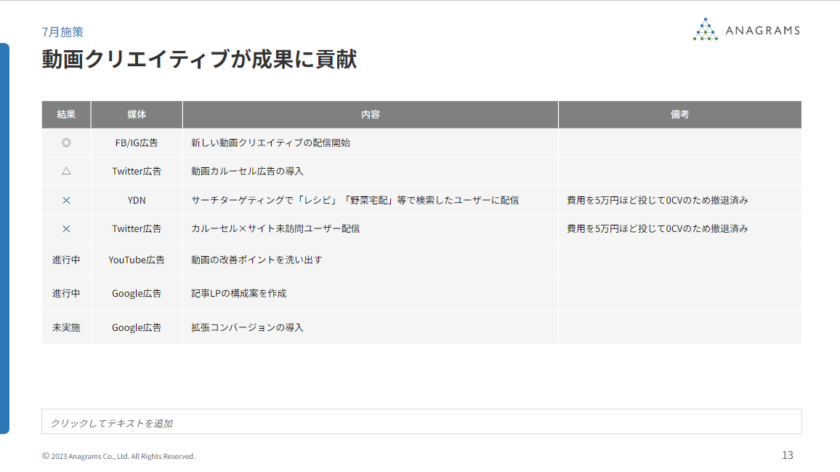Click the × mark beside カルーセル×サイト未訪問ユーザー配信
Image resolution: width=840 pixels, height=472 pixels.
point(66,229)
